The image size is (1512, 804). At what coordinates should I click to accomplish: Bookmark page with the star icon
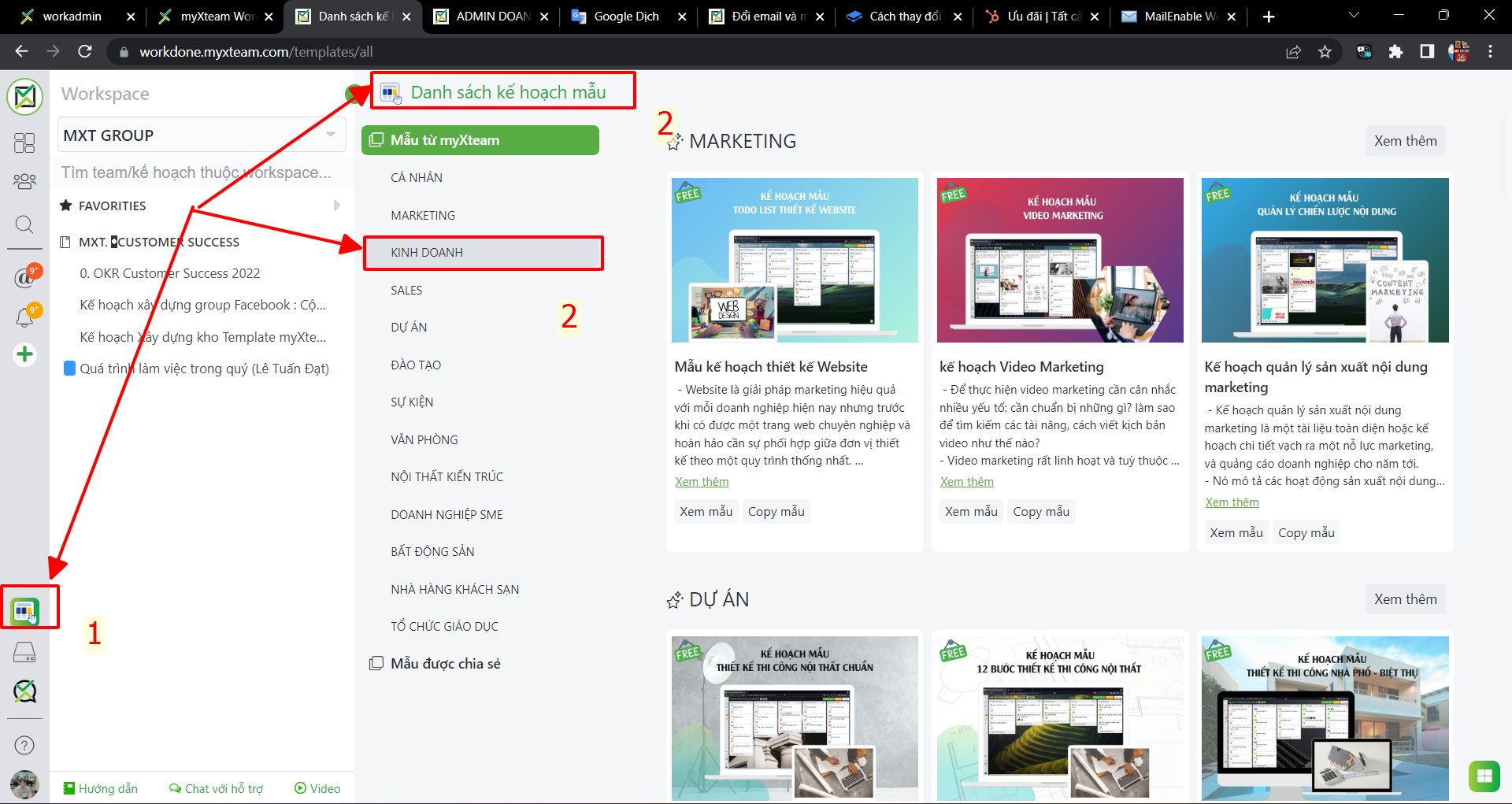1325,52
